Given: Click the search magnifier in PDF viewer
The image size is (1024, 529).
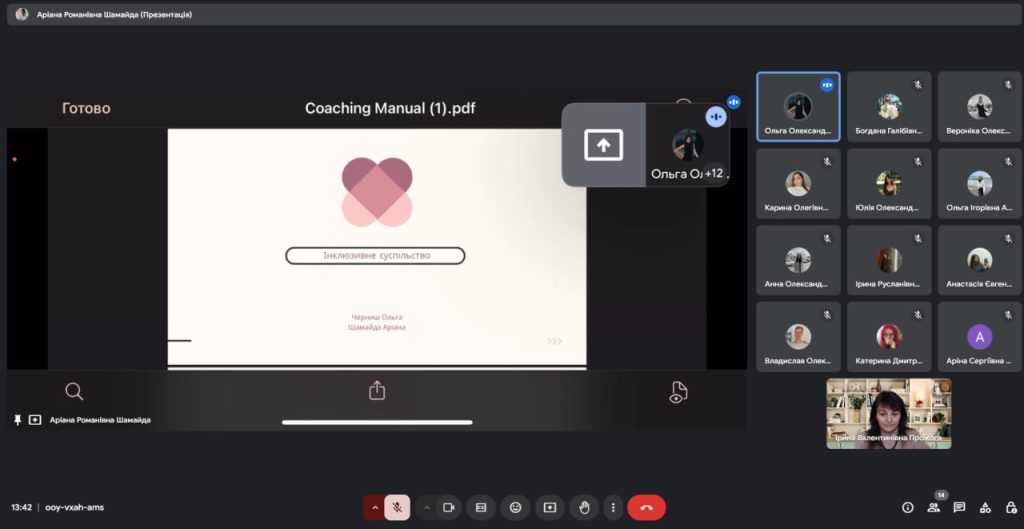Looking at the screenshot, I should click(x=74, y=391).
